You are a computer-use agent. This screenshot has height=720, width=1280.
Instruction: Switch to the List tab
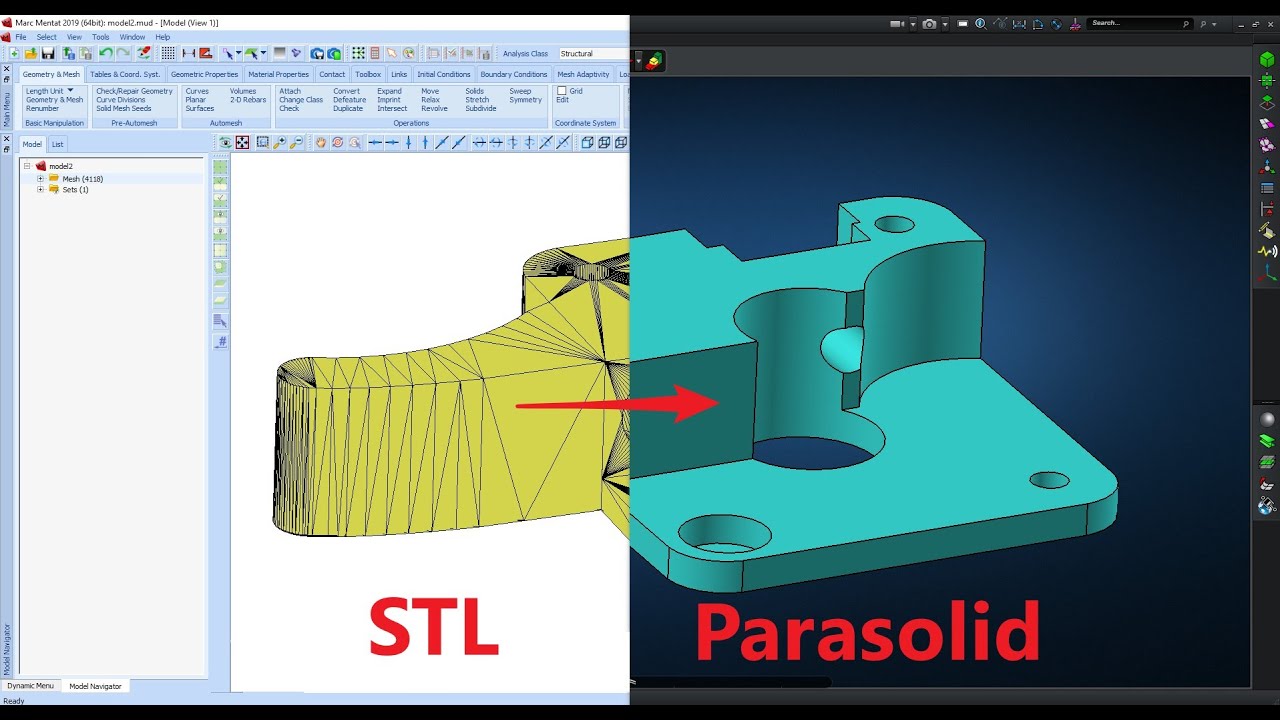[x=58, y=144]
